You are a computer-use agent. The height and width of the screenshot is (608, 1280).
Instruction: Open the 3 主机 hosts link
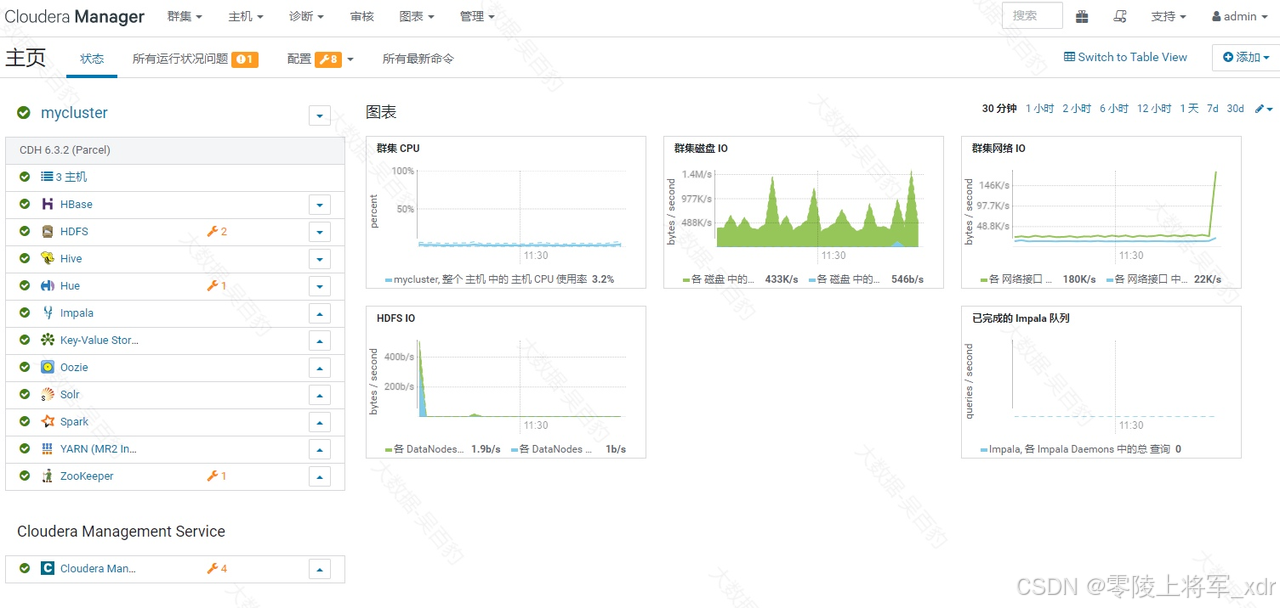(71, 176)
